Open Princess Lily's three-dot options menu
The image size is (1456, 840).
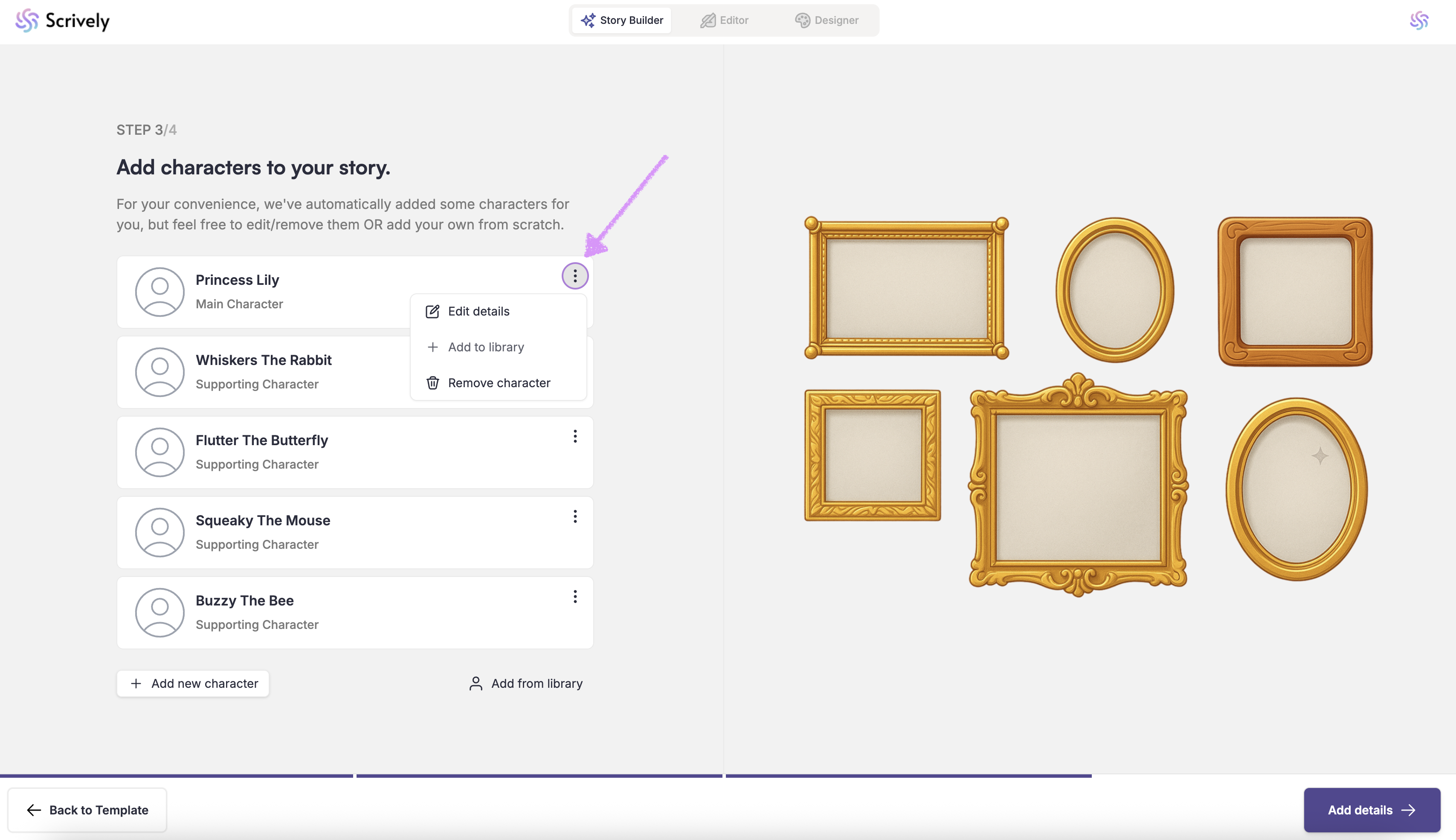coord(574,276)
